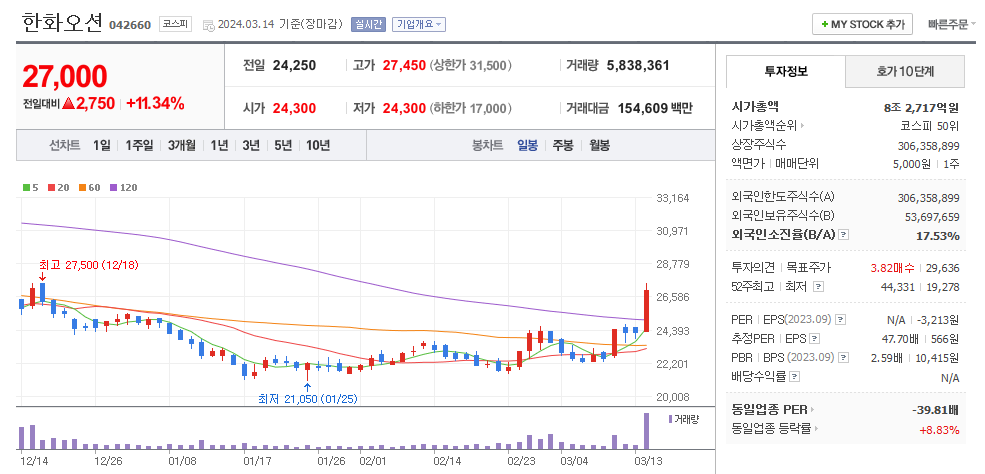This screenshot has width=985, height=474.
Task: Open the 기업개요 dropdown
Action: [x=419, y=24]
